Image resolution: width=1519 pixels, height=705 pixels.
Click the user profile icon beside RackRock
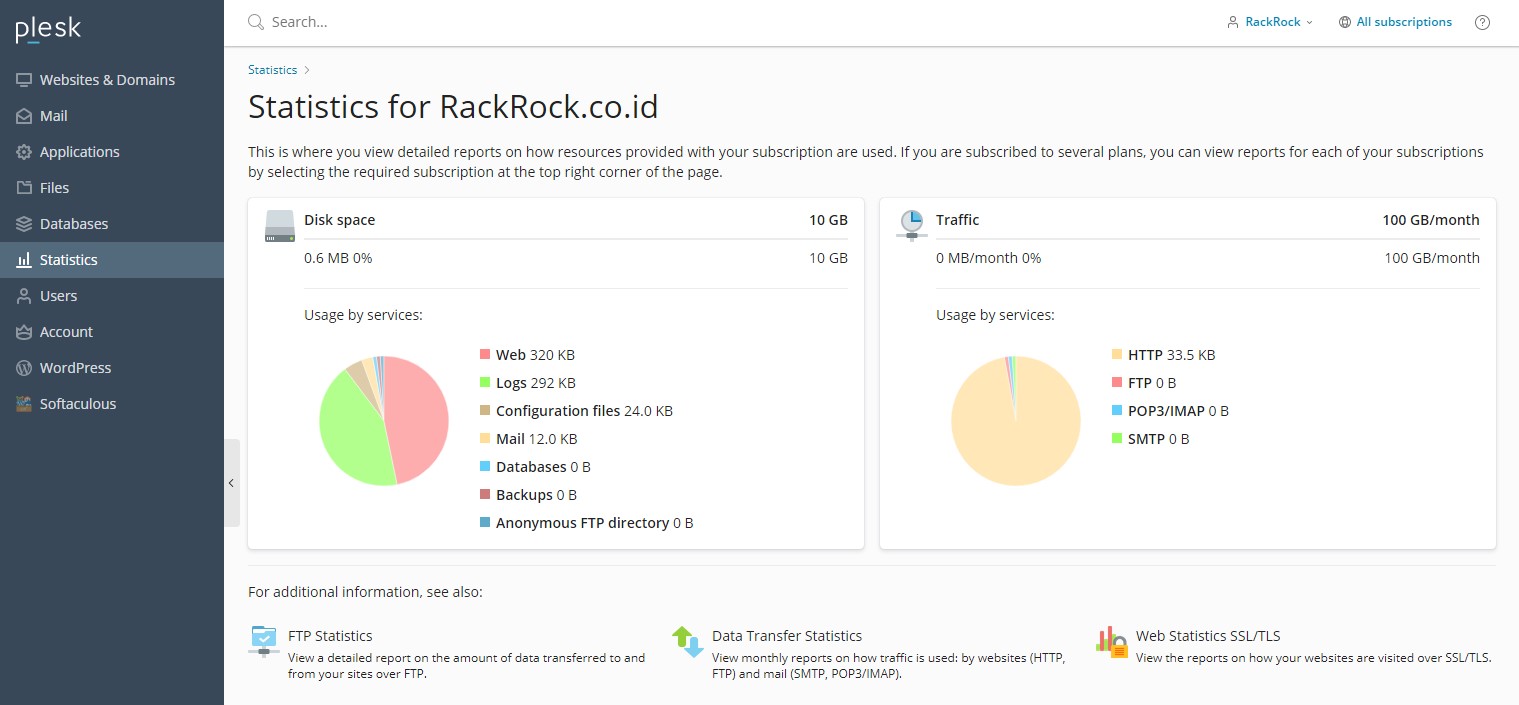pos(1233,22)
